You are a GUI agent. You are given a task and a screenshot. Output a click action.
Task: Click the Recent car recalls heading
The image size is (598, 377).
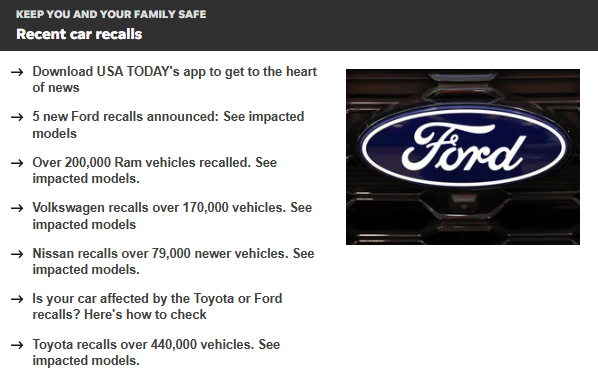[x=79, y=34]
